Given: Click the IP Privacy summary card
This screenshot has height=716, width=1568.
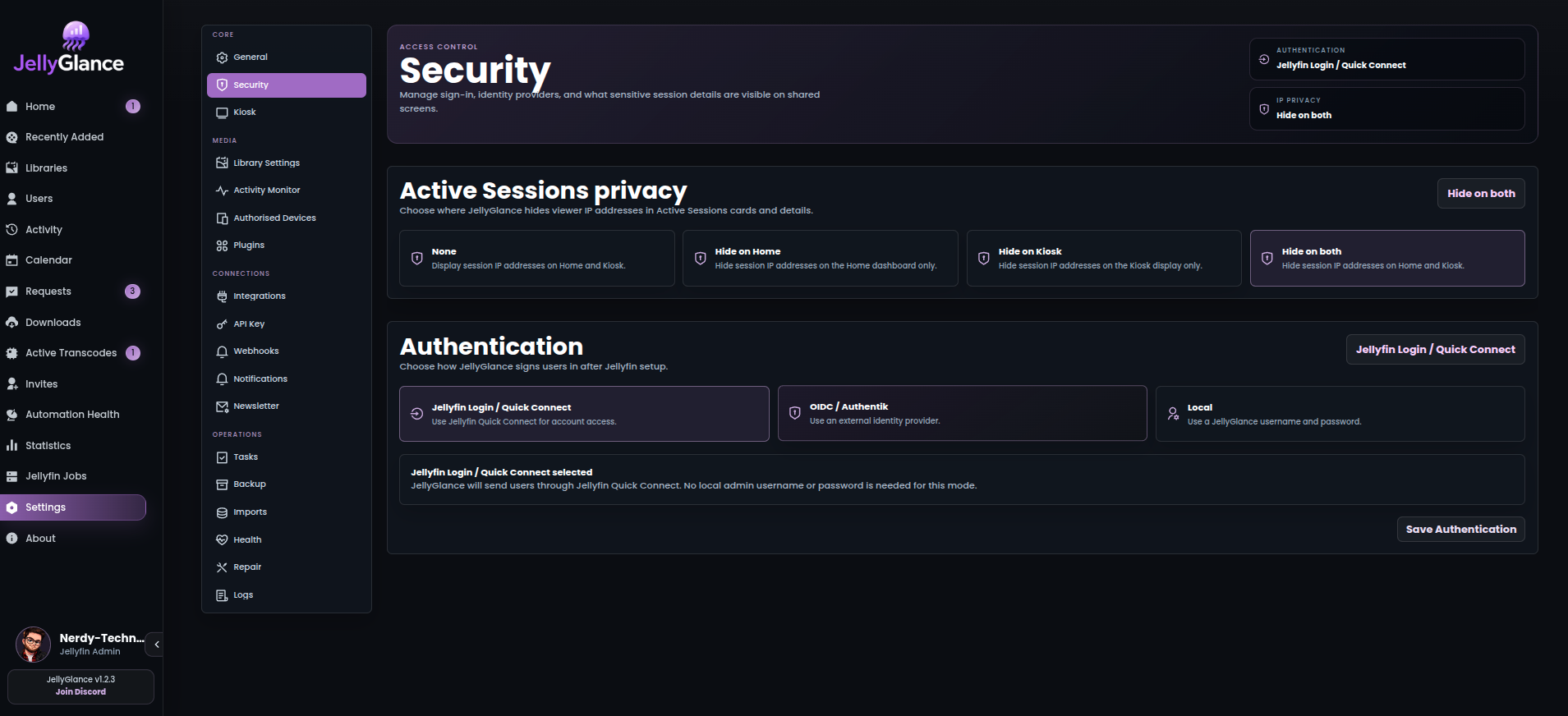Looking at the screenshot, I should point(1387,109).
